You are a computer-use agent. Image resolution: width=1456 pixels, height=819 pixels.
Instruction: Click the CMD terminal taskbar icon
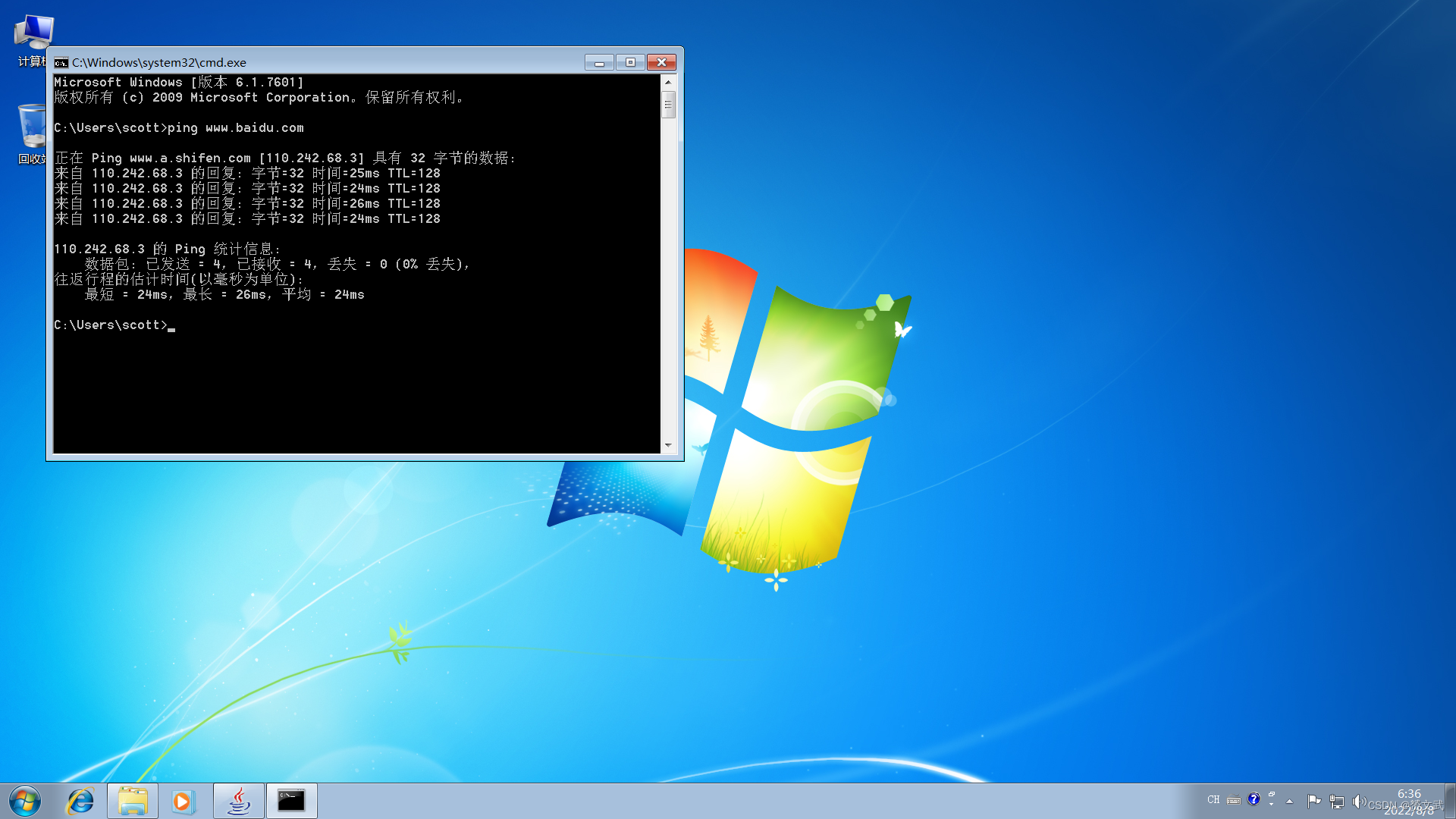(x=291, y=800)
